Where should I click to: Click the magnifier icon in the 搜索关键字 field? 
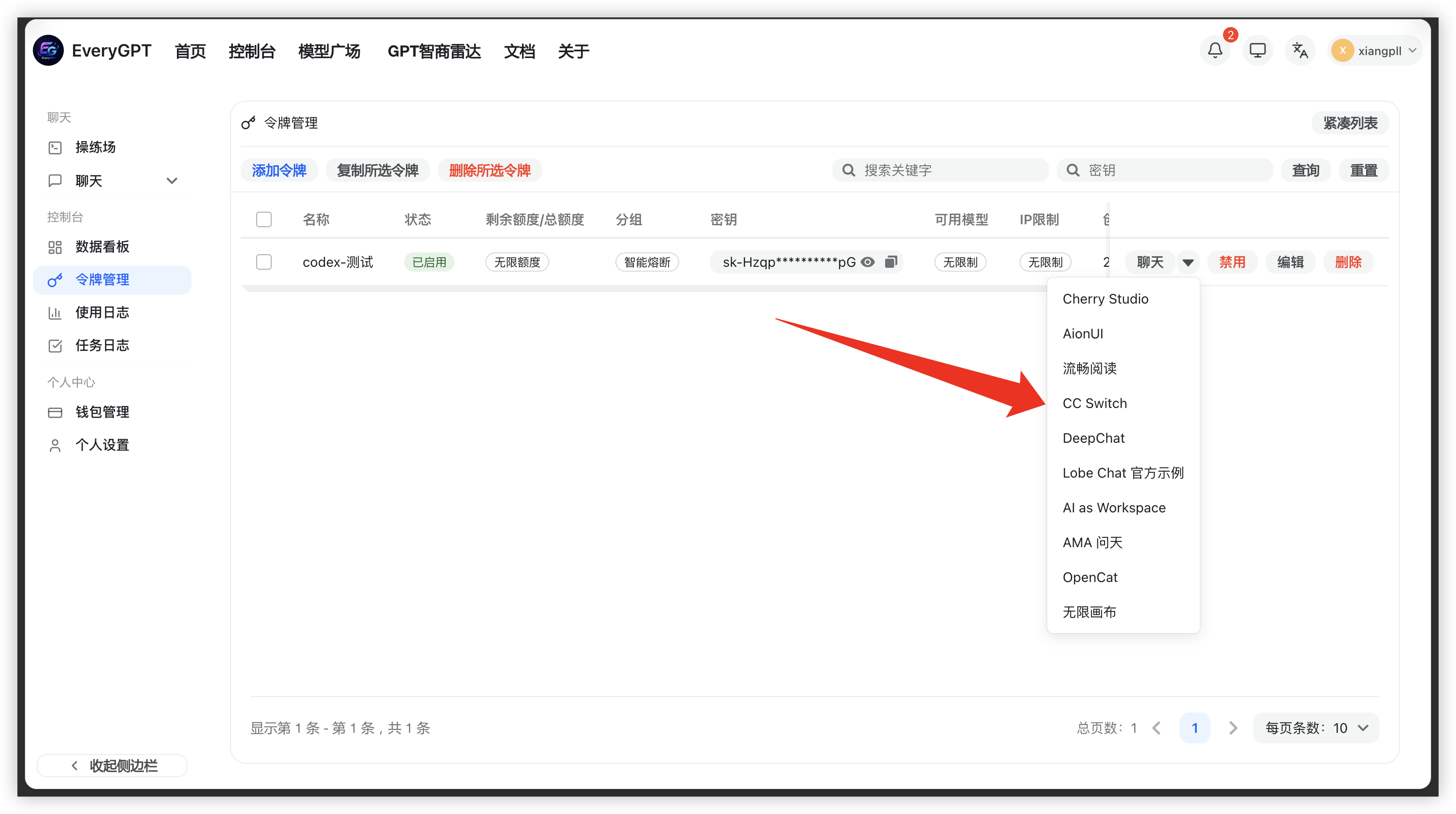pyautogui.click(x=848, y=170)
